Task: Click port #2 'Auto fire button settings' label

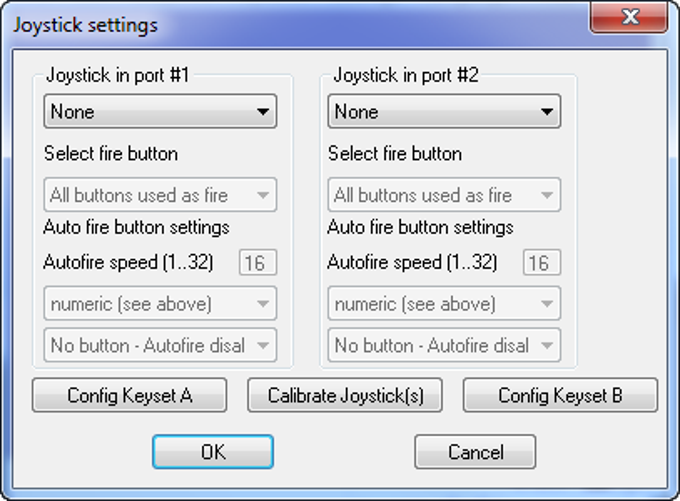Action: tap(420, 227)
